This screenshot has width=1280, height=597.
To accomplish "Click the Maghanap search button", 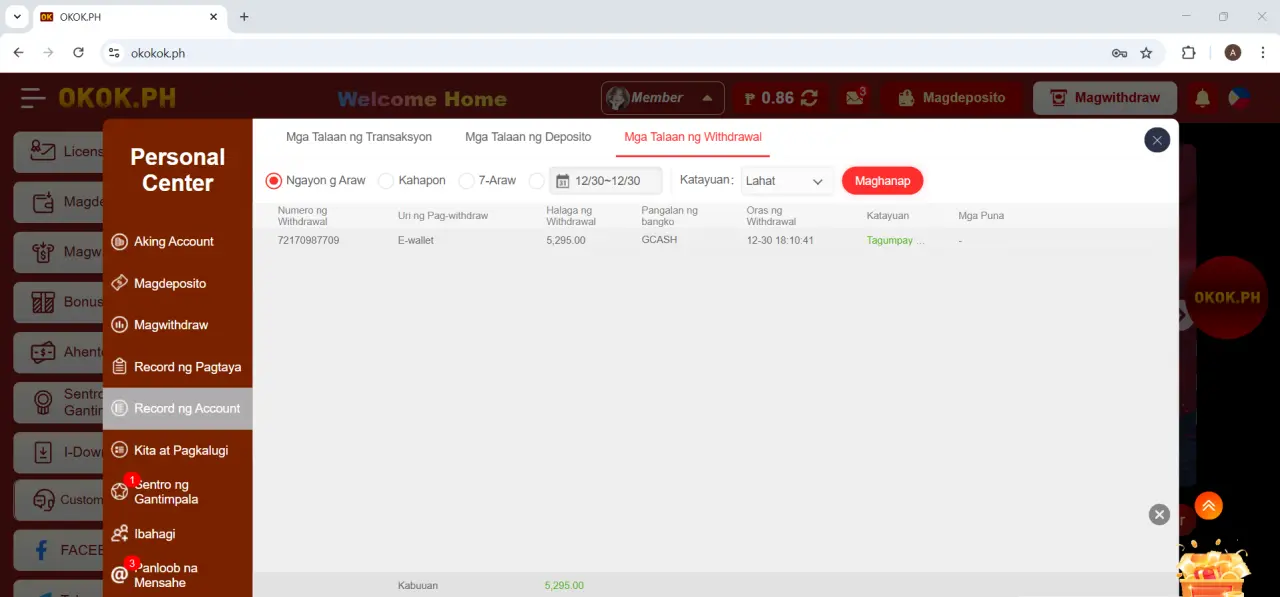I will (x=882, y=181).
